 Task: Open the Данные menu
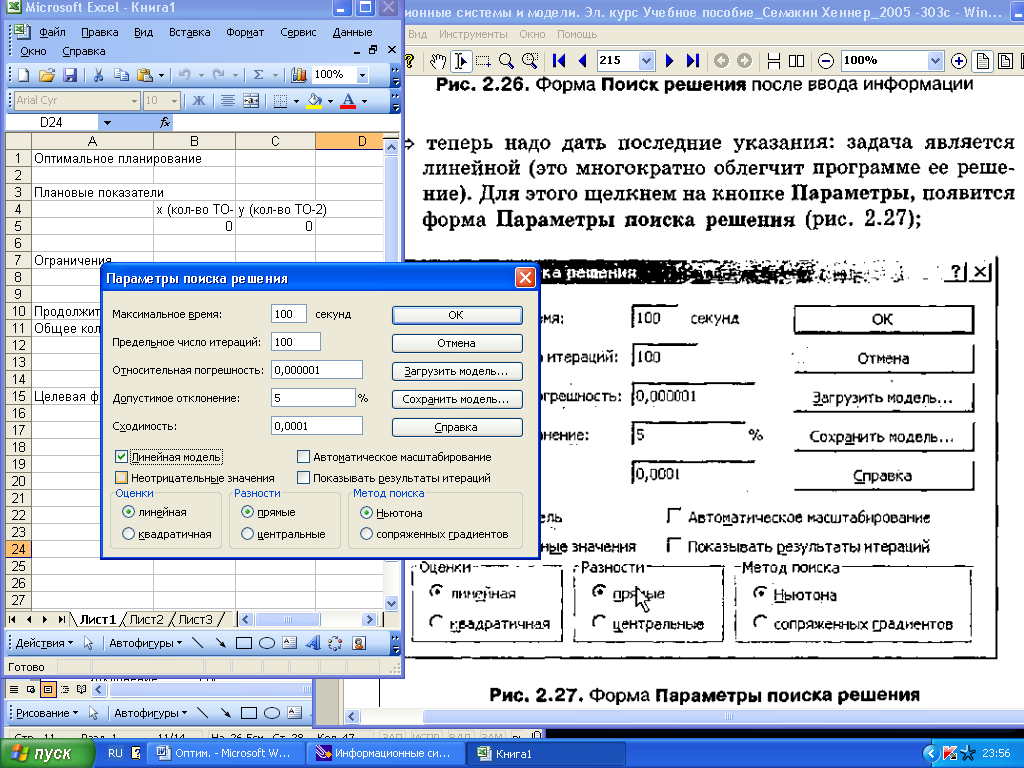(x=352, y=32)
